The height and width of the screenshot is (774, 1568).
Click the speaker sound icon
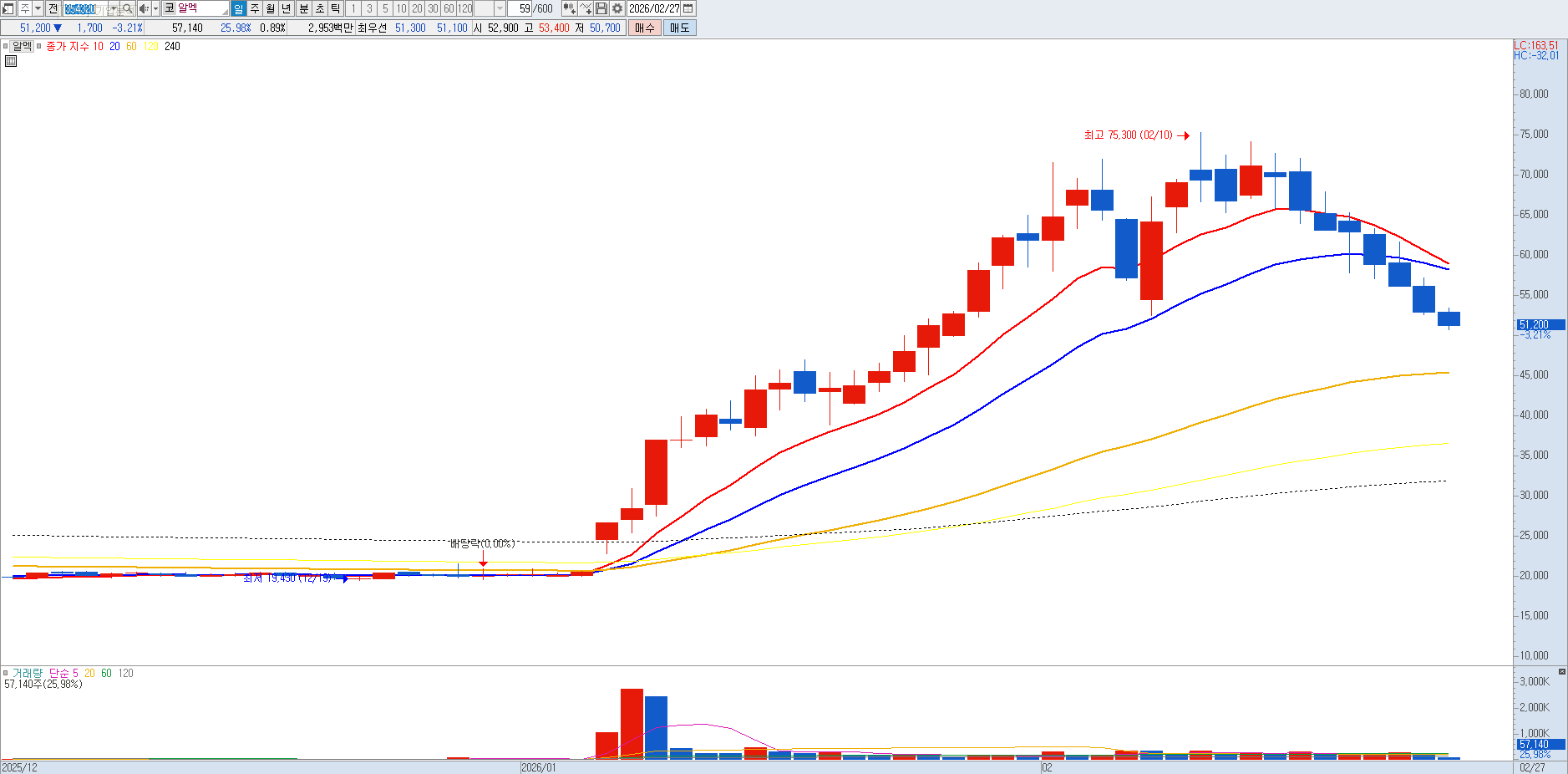point(144,8)
